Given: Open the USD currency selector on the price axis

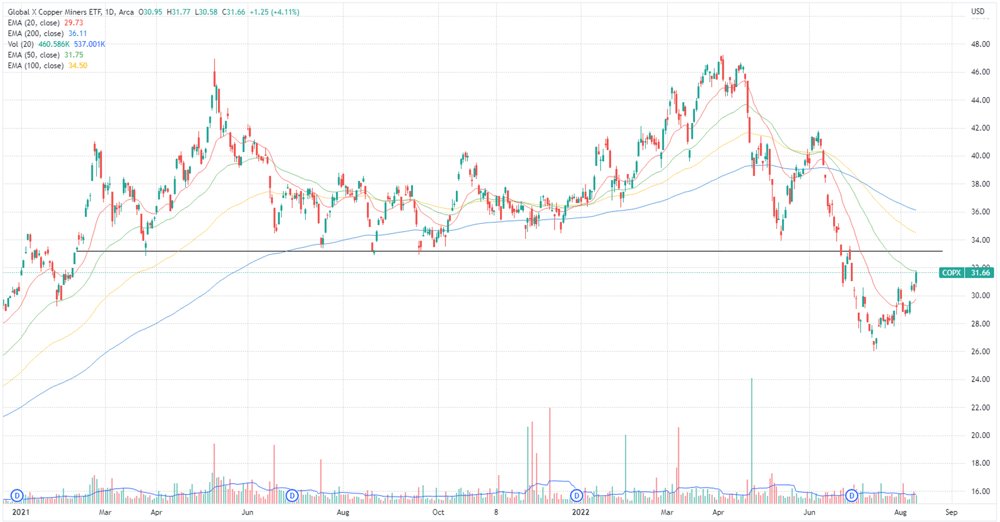Looking at the screenshot, I should pos(978,11).
